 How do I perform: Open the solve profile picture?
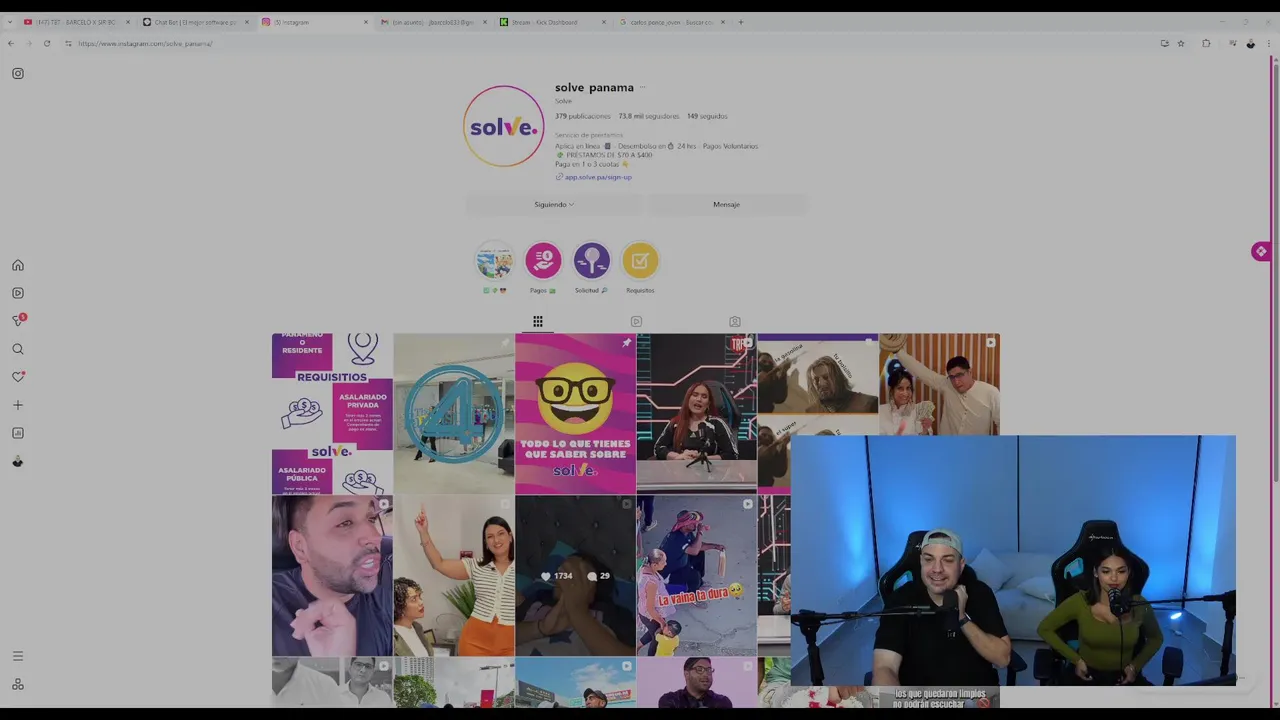point(503,126)
